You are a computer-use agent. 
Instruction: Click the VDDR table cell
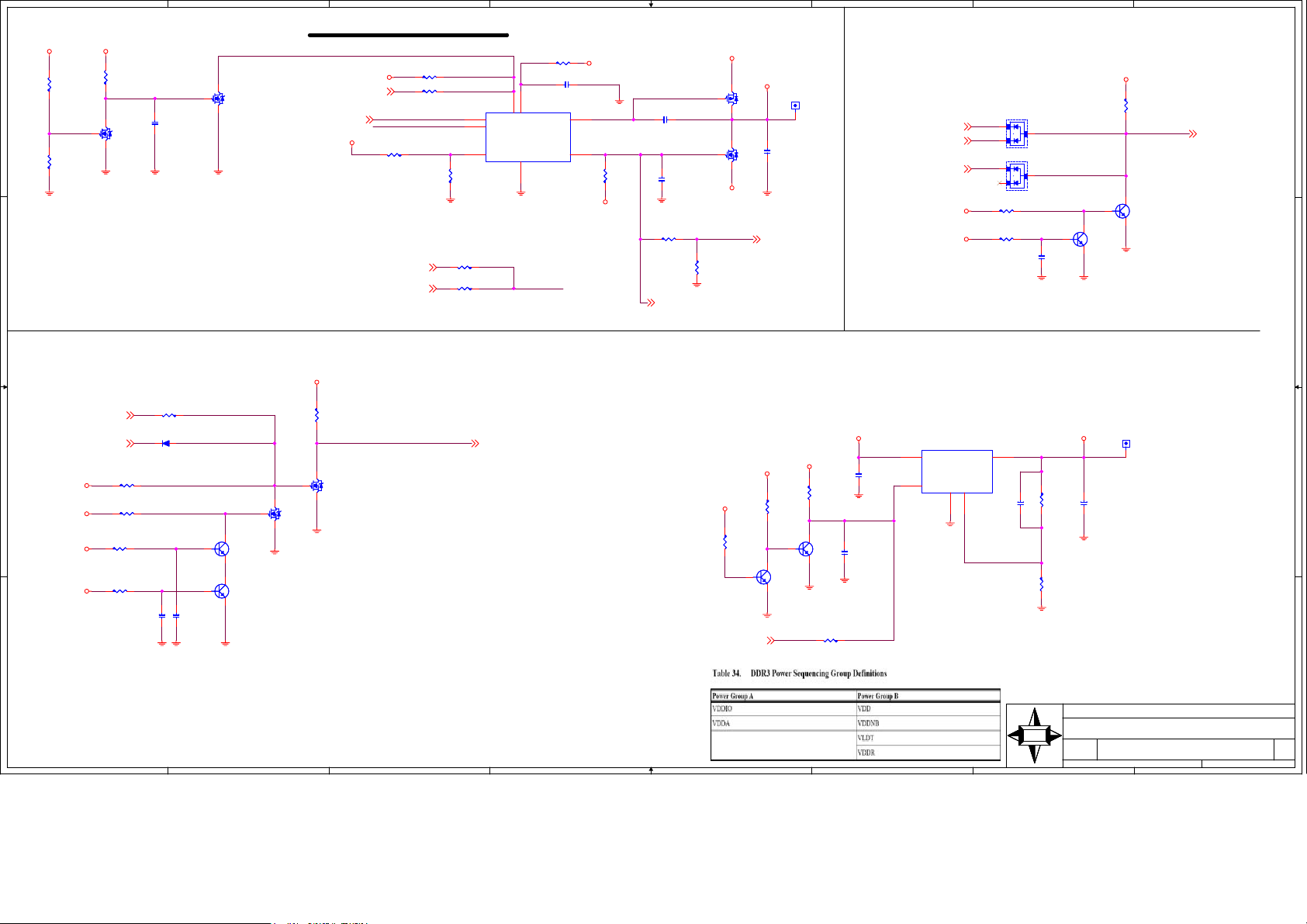click(x=928, y=753)
